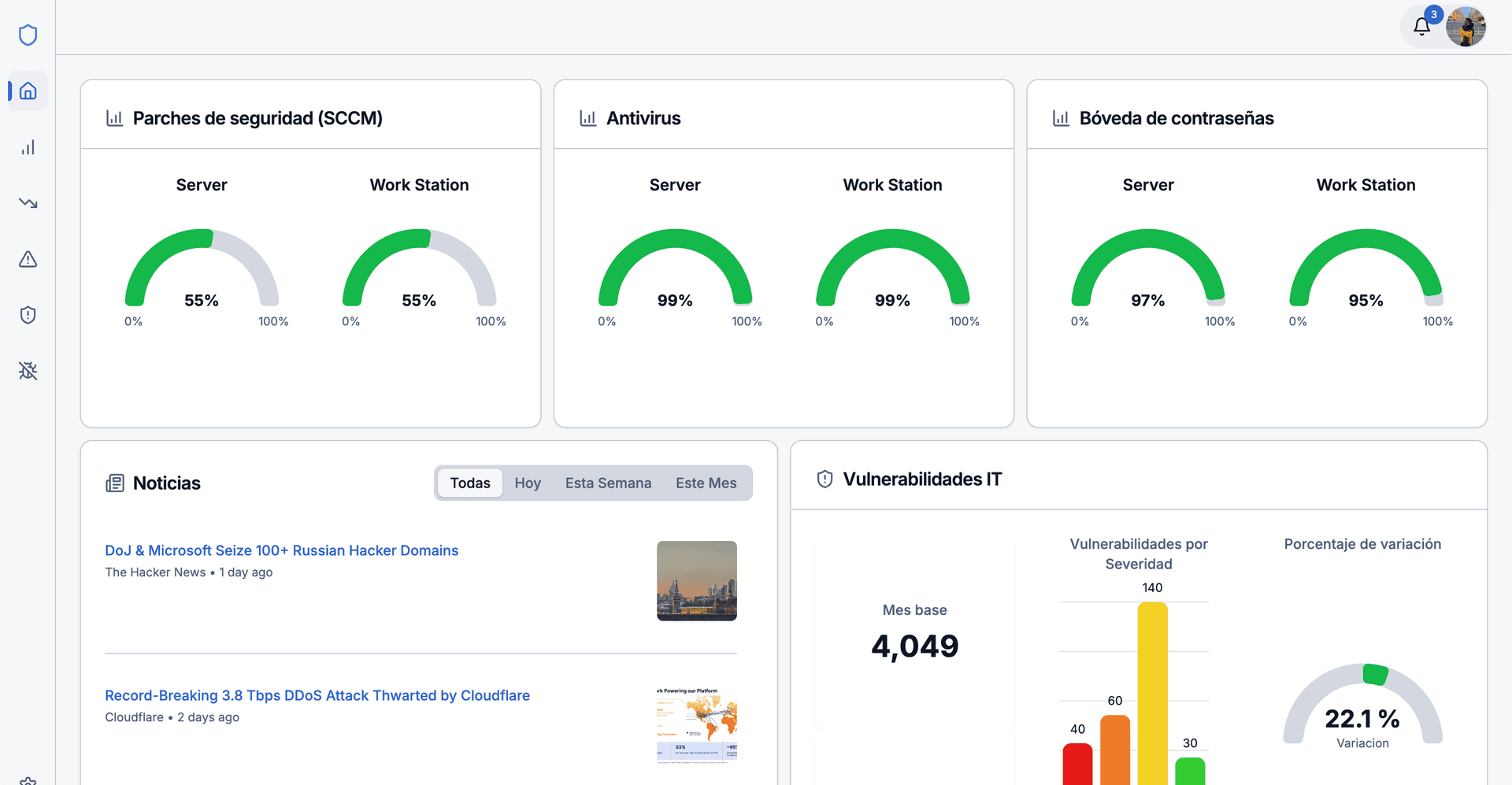Open the crossed-out bug sidebar icon

28,371
